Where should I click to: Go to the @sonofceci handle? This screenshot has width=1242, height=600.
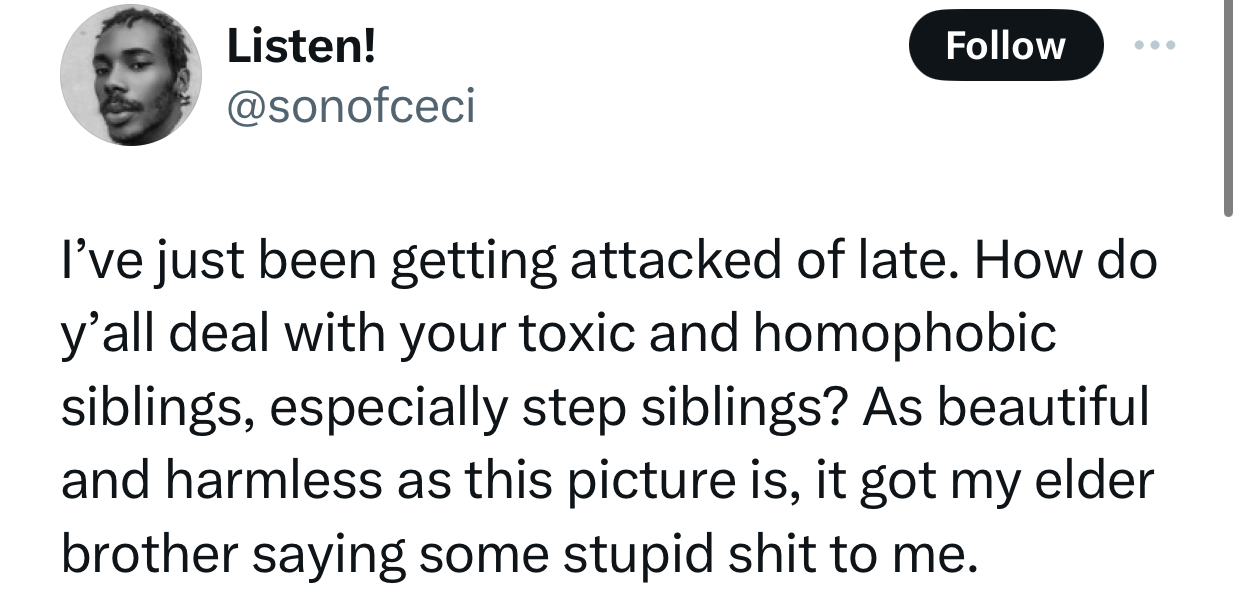coord(351,105)
